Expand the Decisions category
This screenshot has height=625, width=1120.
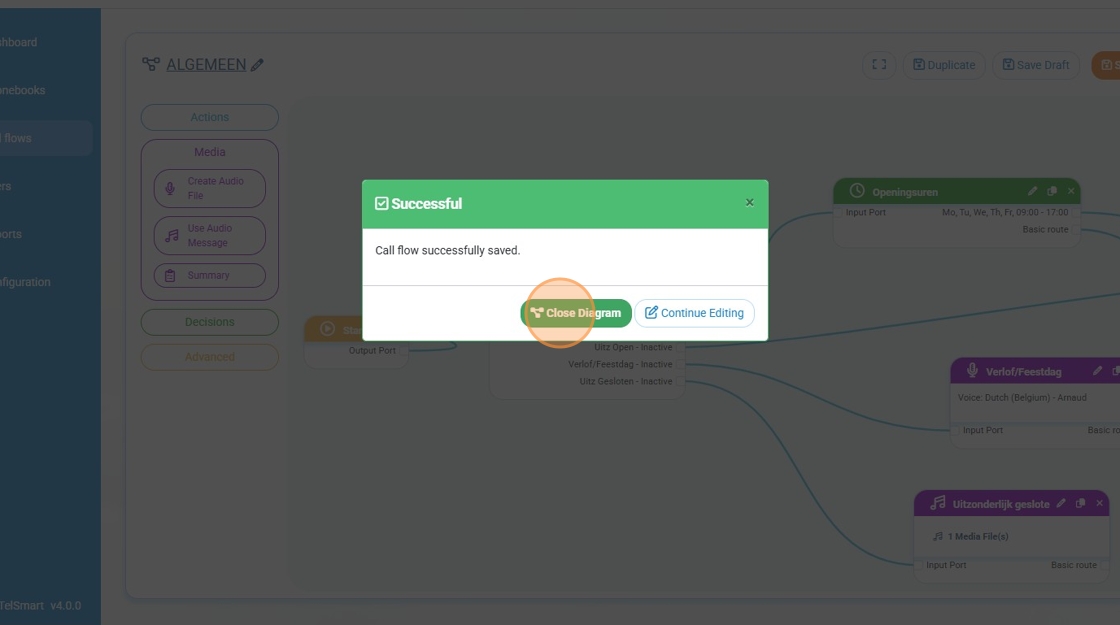209,322
